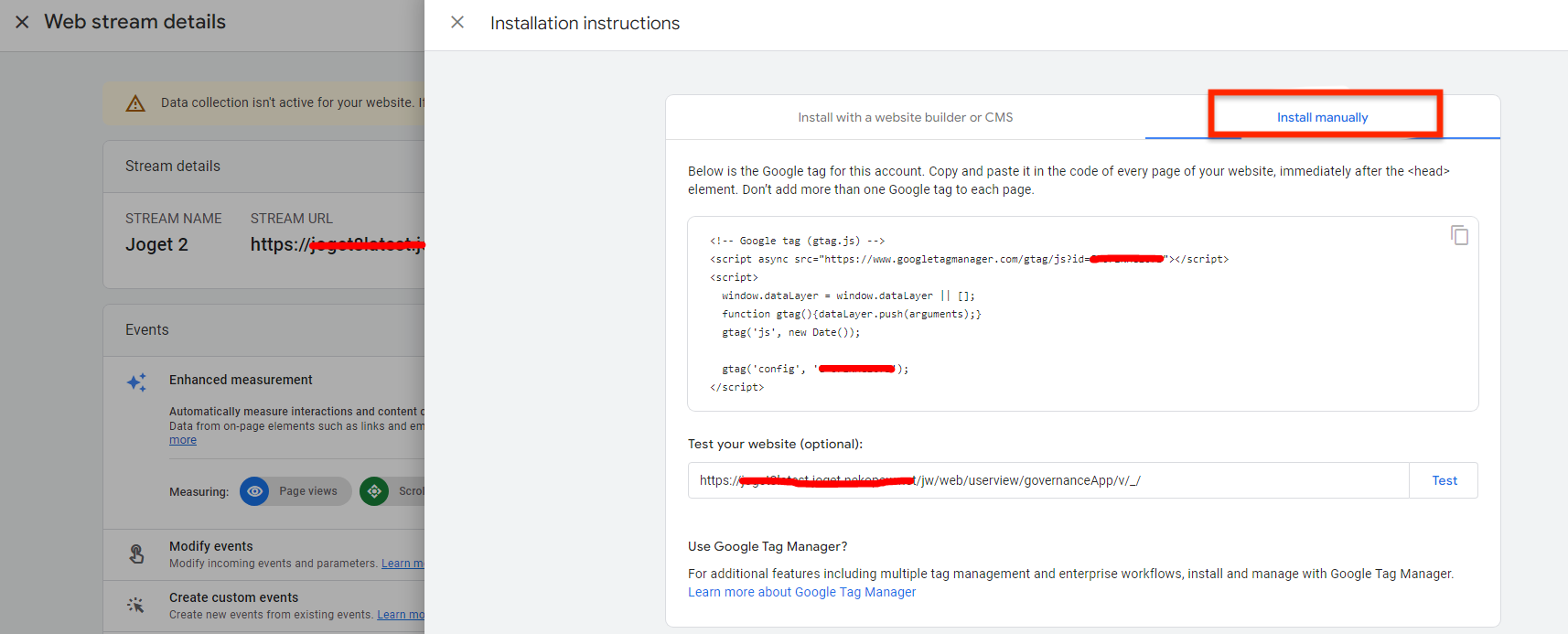Close the Web stream details panel

pyautogui.click(x=22, y=22)
